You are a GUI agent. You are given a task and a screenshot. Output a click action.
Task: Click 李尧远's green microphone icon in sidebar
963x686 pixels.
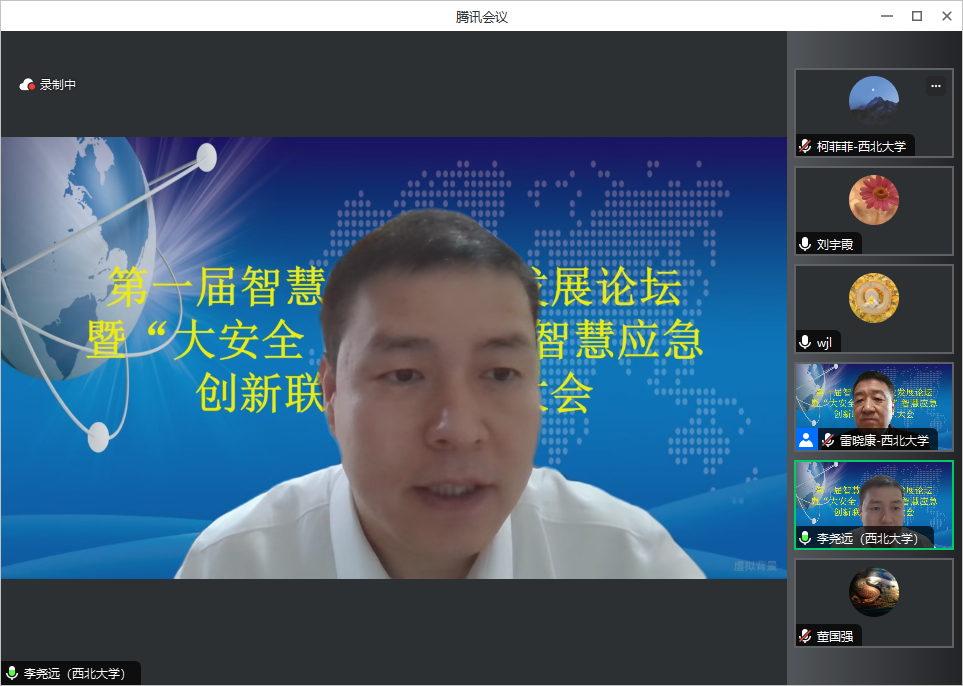(805, 538)
